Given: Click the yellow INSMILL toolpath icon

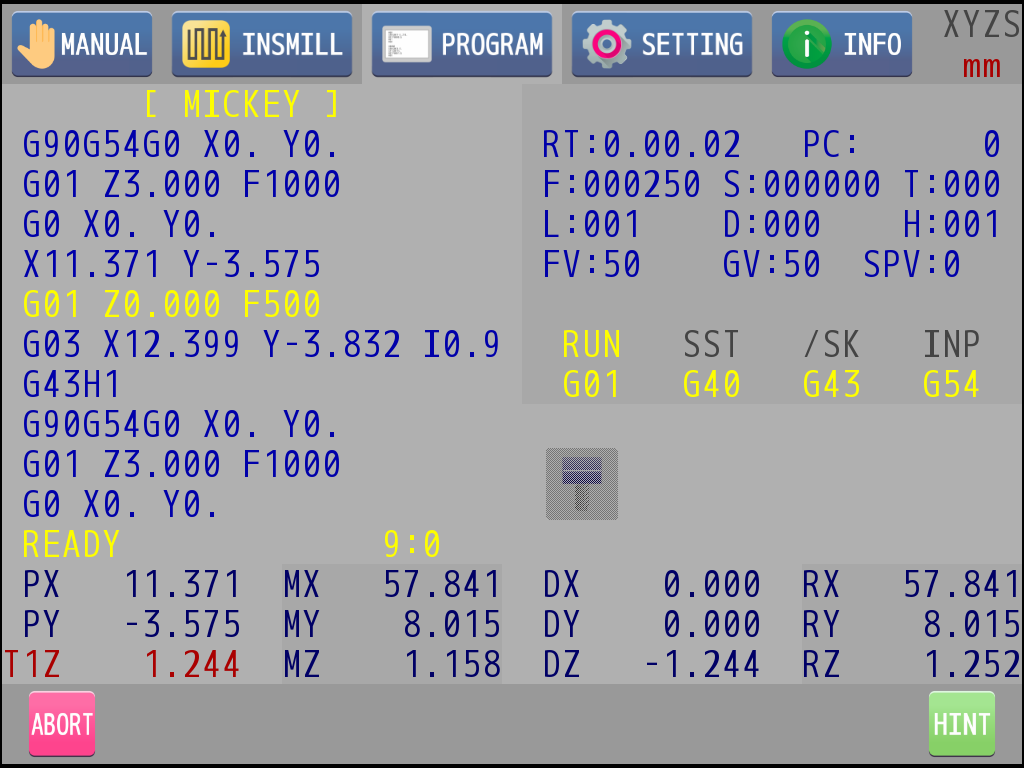Looking at the screenshot, I should (206, 45).
